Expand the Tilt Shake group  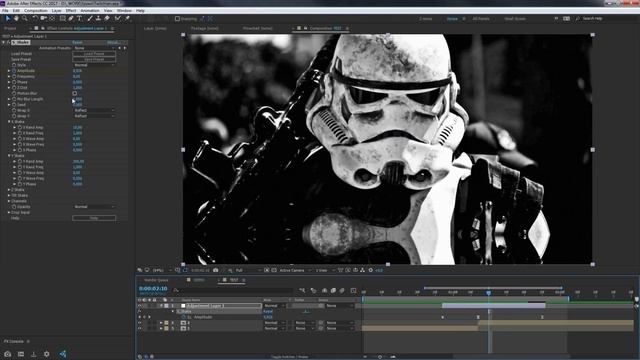point(9,196)
